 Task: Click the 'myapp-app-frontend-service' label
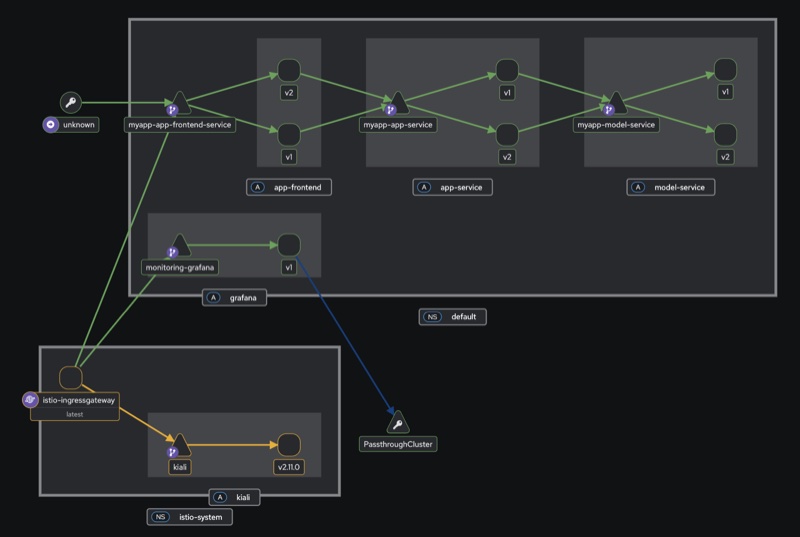coord(180,125)
